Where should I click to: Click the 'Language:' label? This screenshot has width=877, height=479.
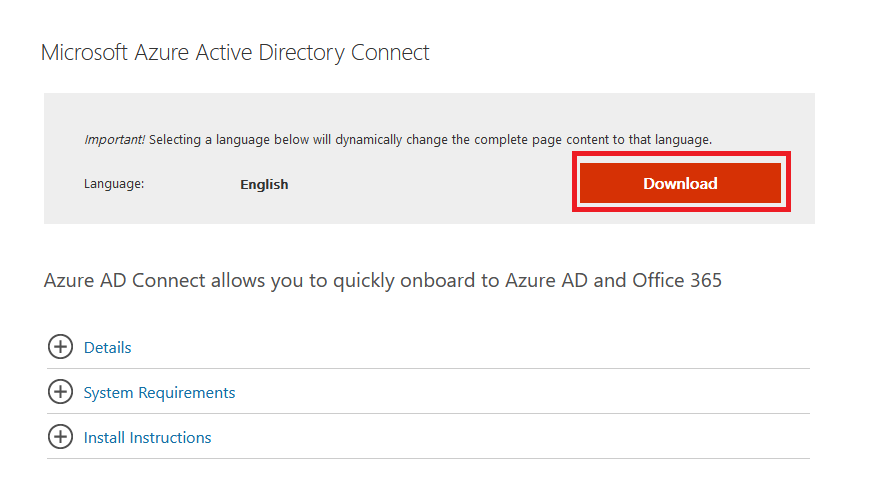click(x=114, y=184)
